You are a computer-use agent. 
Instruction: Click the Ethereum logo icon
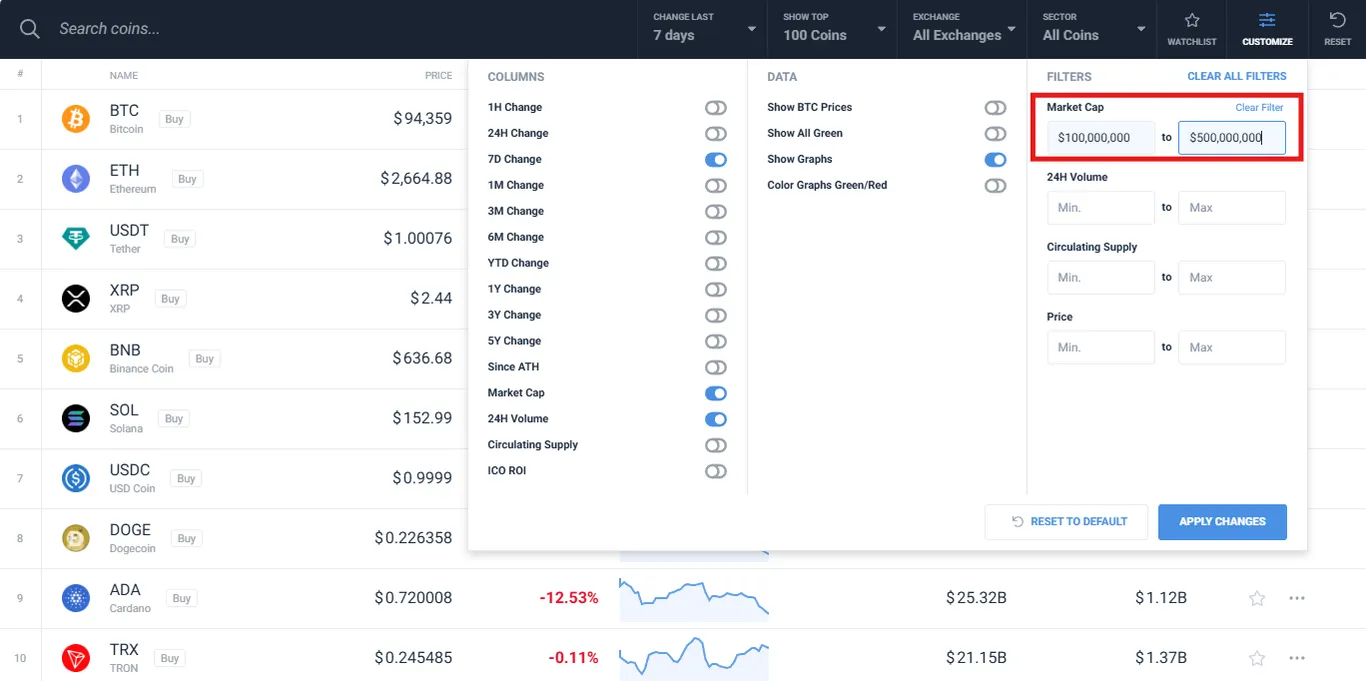pos(76,179)
